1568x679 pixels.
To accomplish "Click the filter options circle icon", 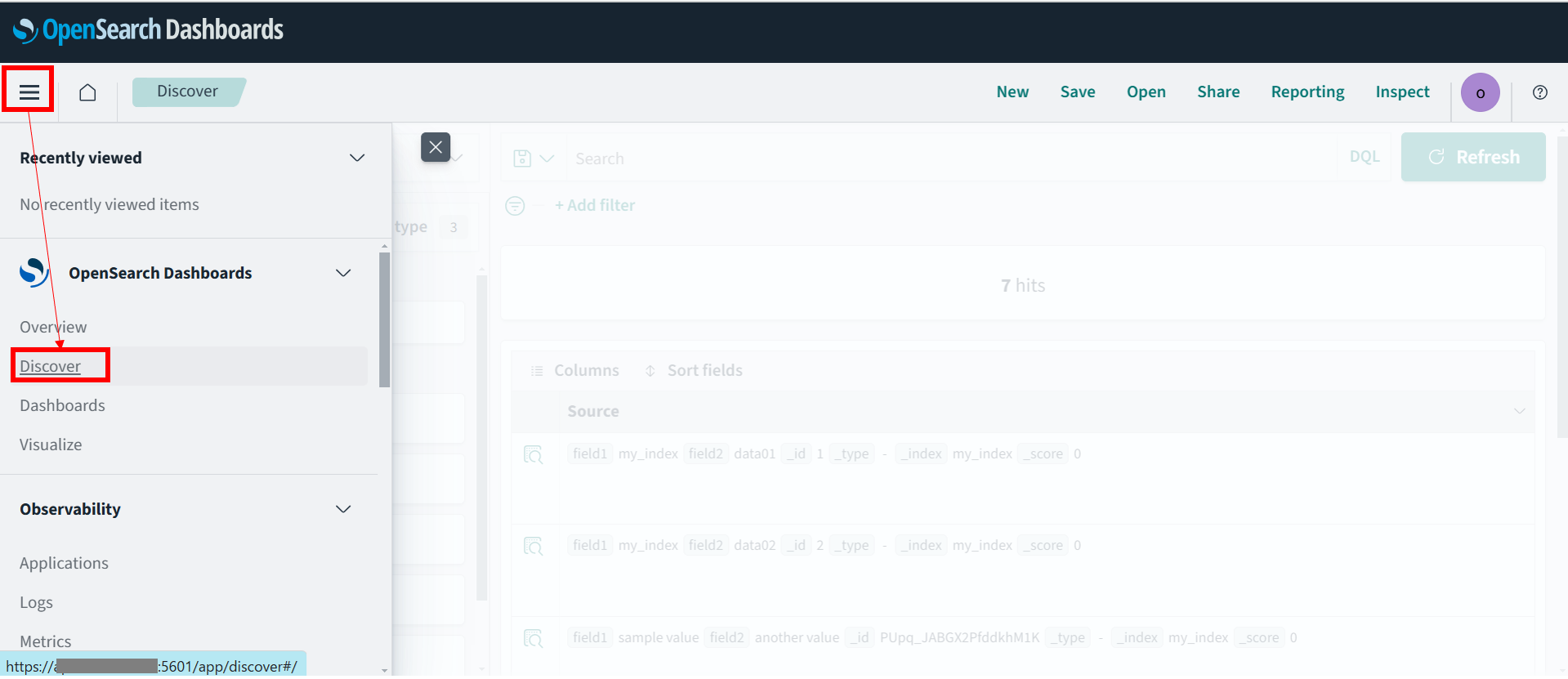I will tap(515, 206).
